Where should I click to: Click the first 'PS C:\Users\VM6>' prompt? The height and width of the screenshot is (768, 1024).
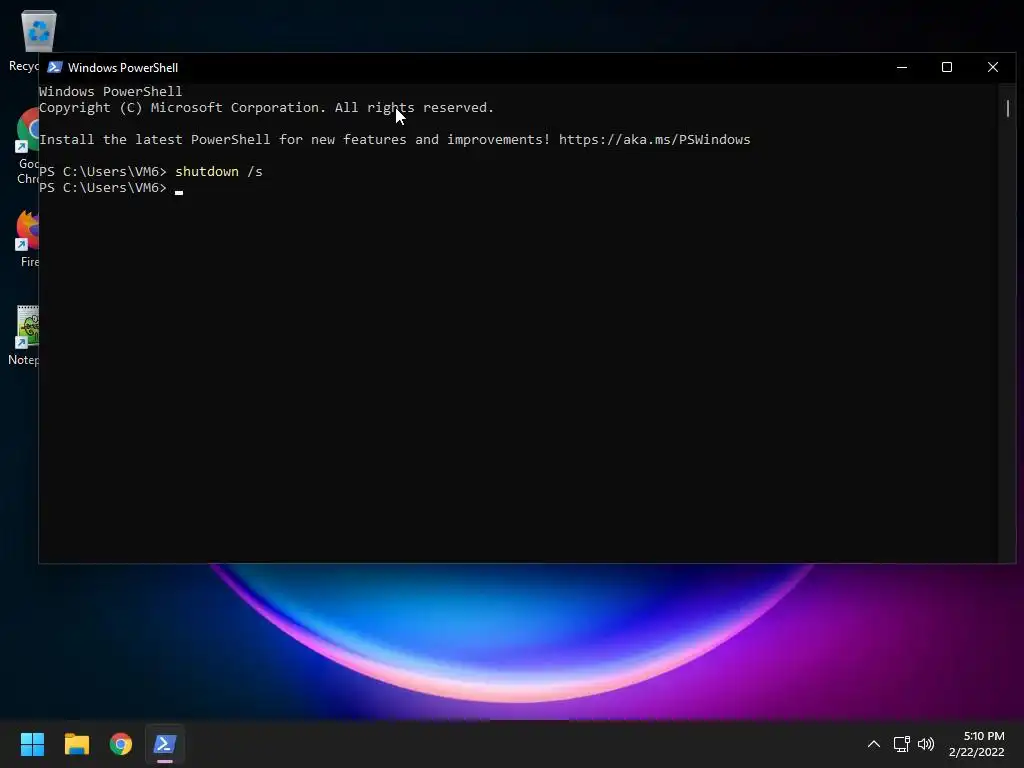point(103,172)
